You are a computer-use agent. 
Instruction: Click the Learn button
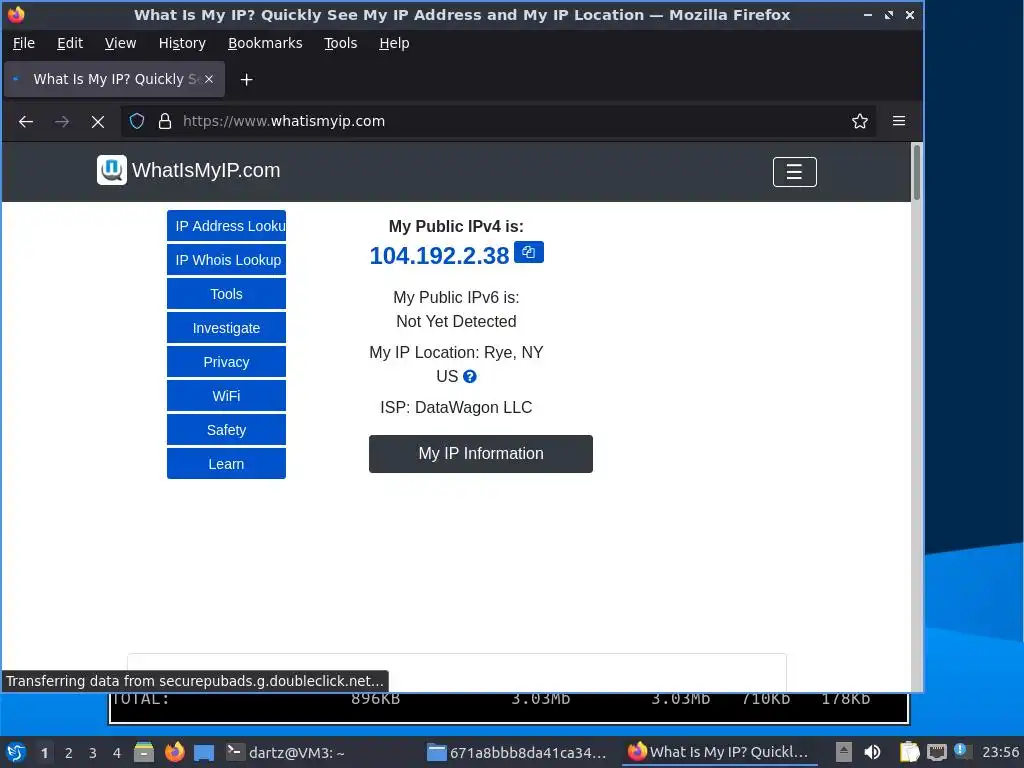tap(227, 464)
